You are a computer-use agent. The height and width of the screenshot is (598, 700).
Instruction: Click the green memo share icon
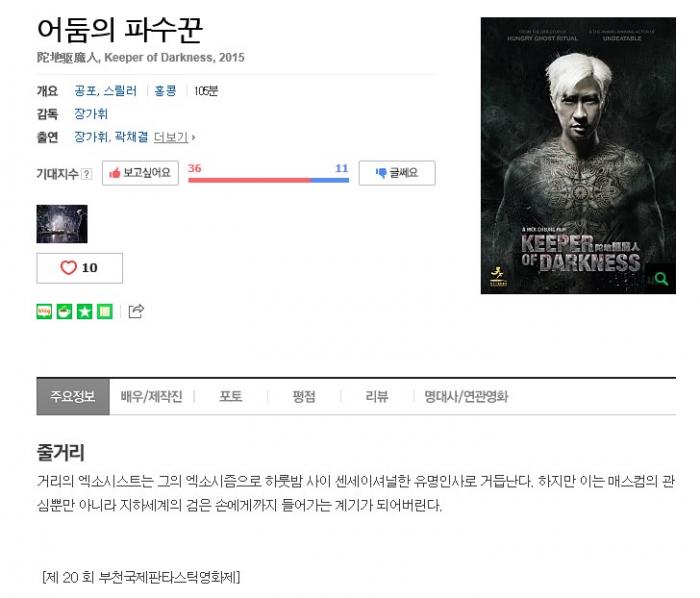point(105,311)
